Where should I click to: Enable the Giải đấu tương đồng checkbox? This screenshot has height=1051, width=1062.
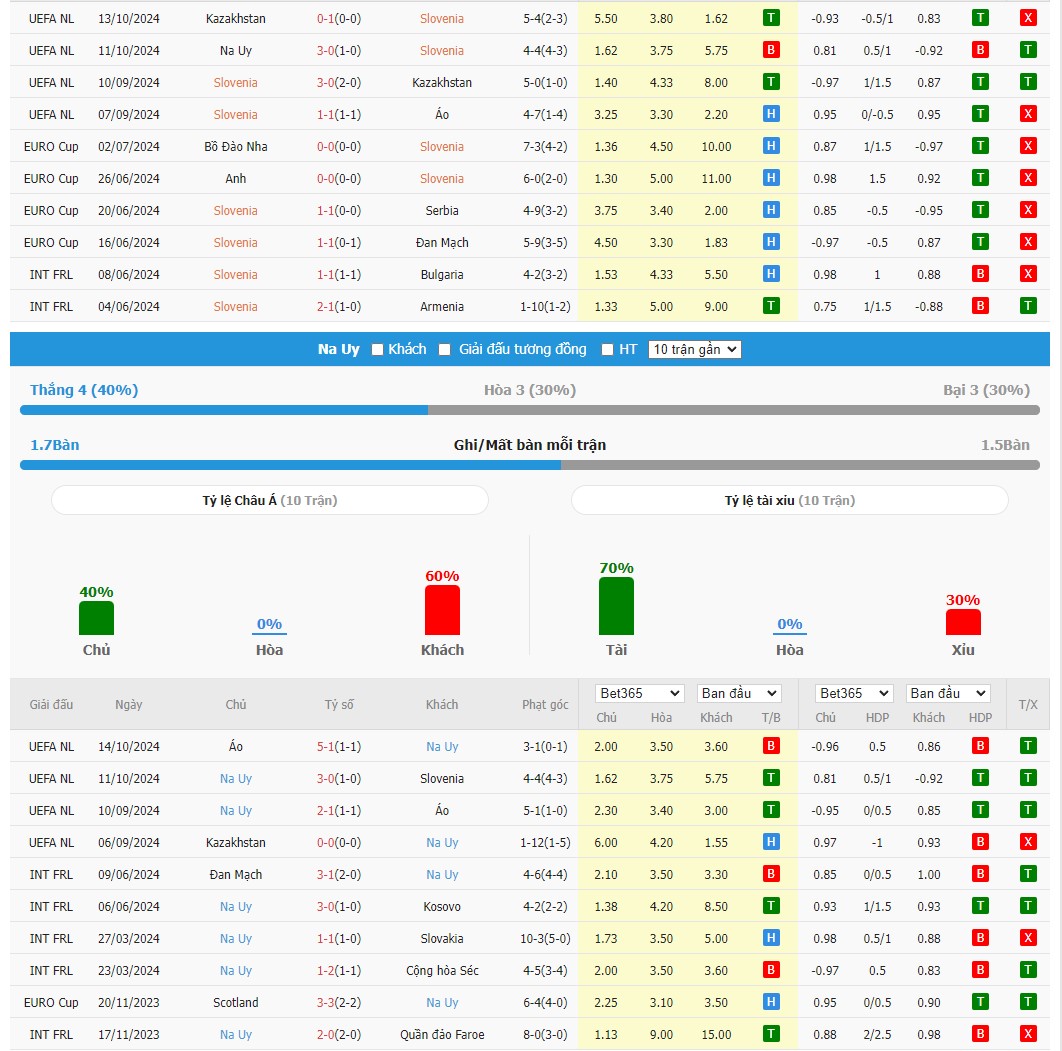pyautogui.click(x=444, y=349)
